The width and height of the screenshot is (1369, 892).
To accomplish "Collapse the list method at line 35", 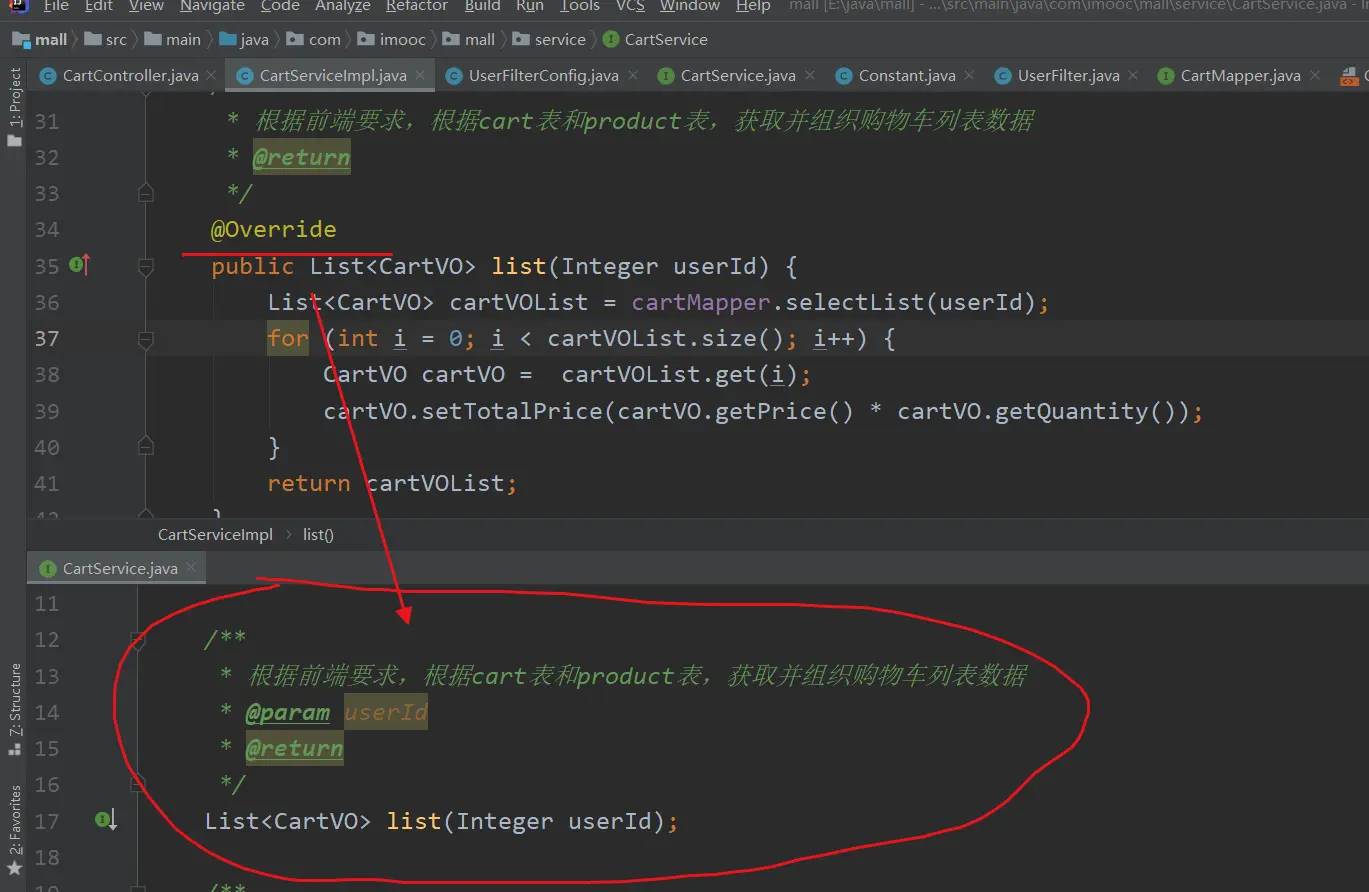I will point(146,267).
